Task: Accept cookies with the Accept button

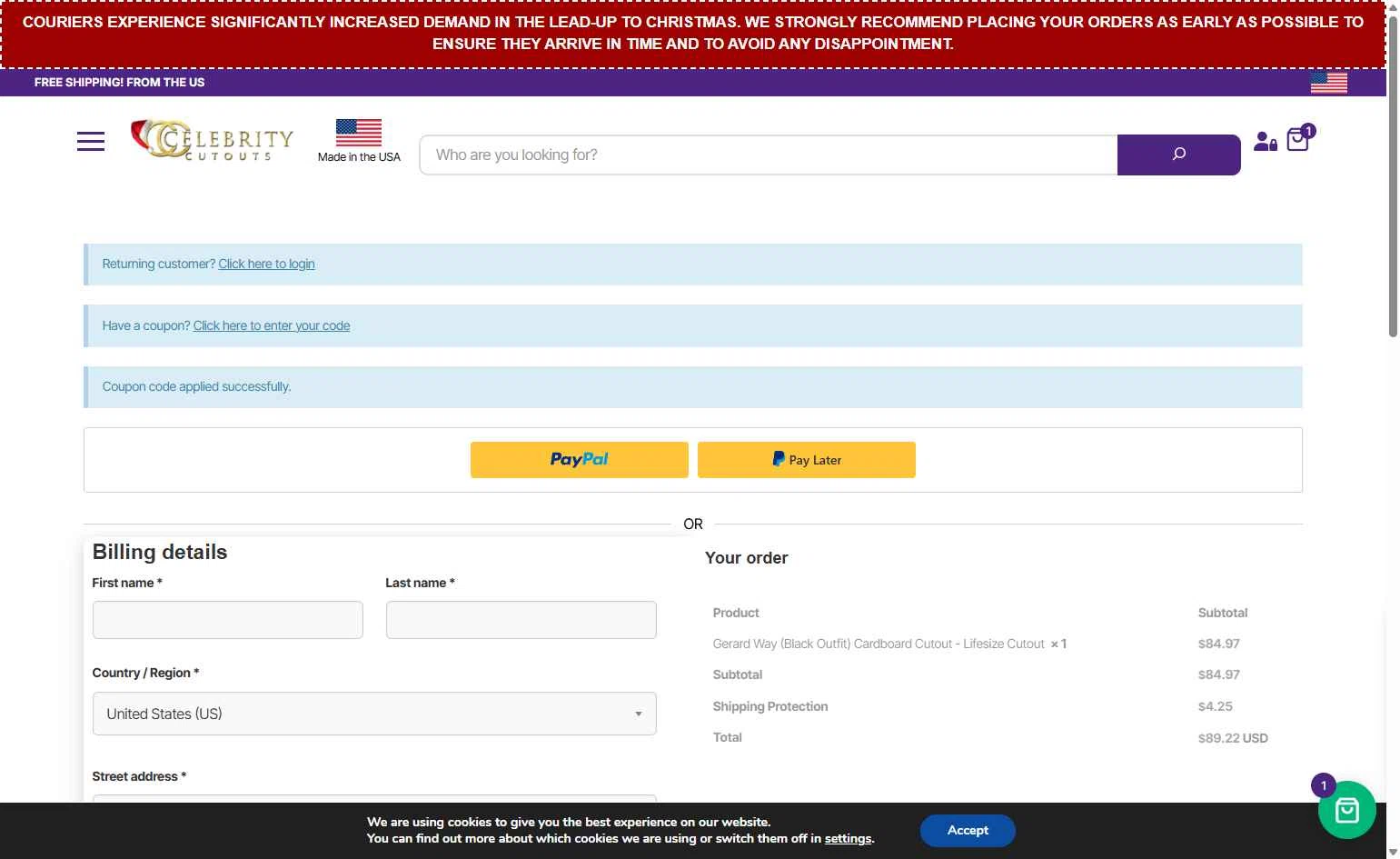Action: [x=968, y=830]
